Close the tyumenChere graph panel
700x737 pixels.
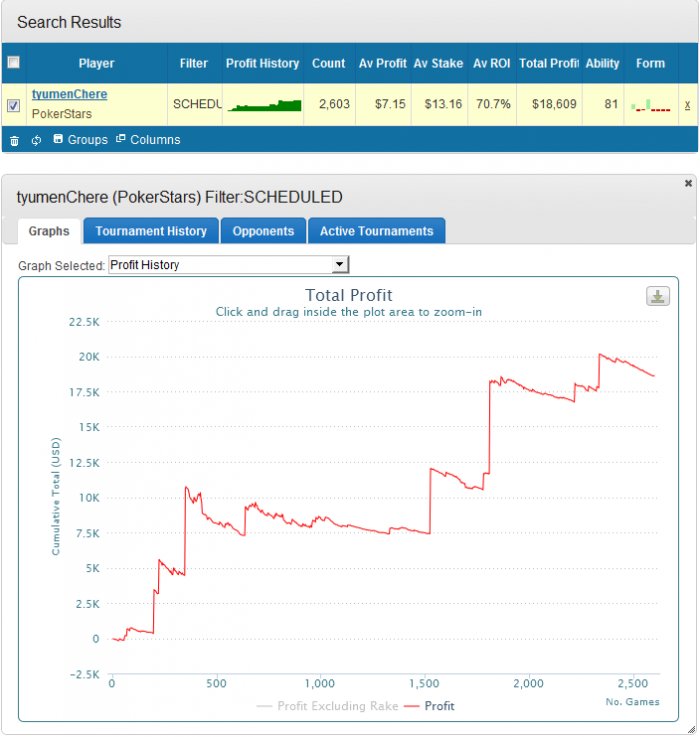pyautogui.click(x=688, y=183)
